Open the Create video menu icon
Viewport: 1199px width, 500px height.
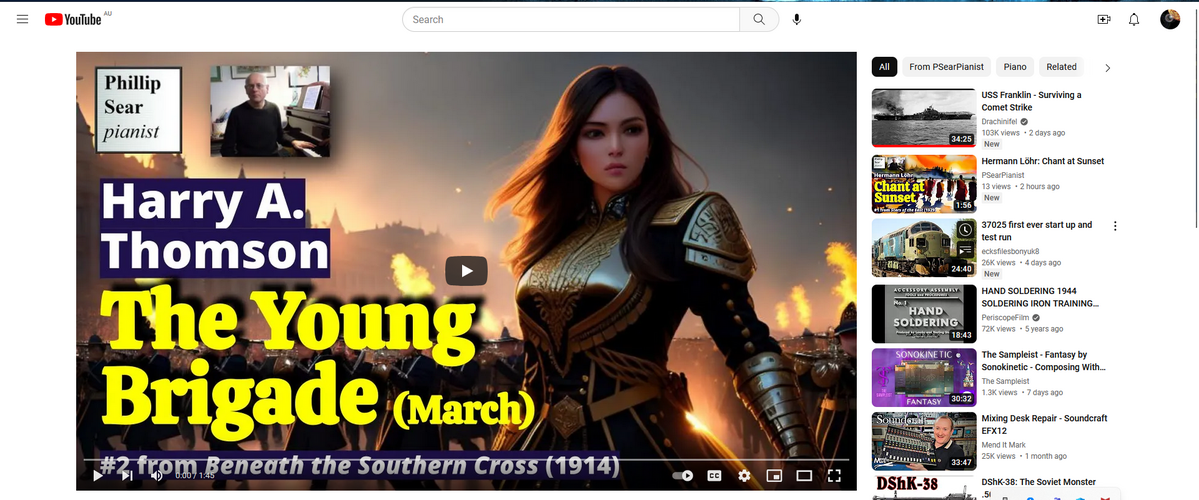[x=1103, y=19]
